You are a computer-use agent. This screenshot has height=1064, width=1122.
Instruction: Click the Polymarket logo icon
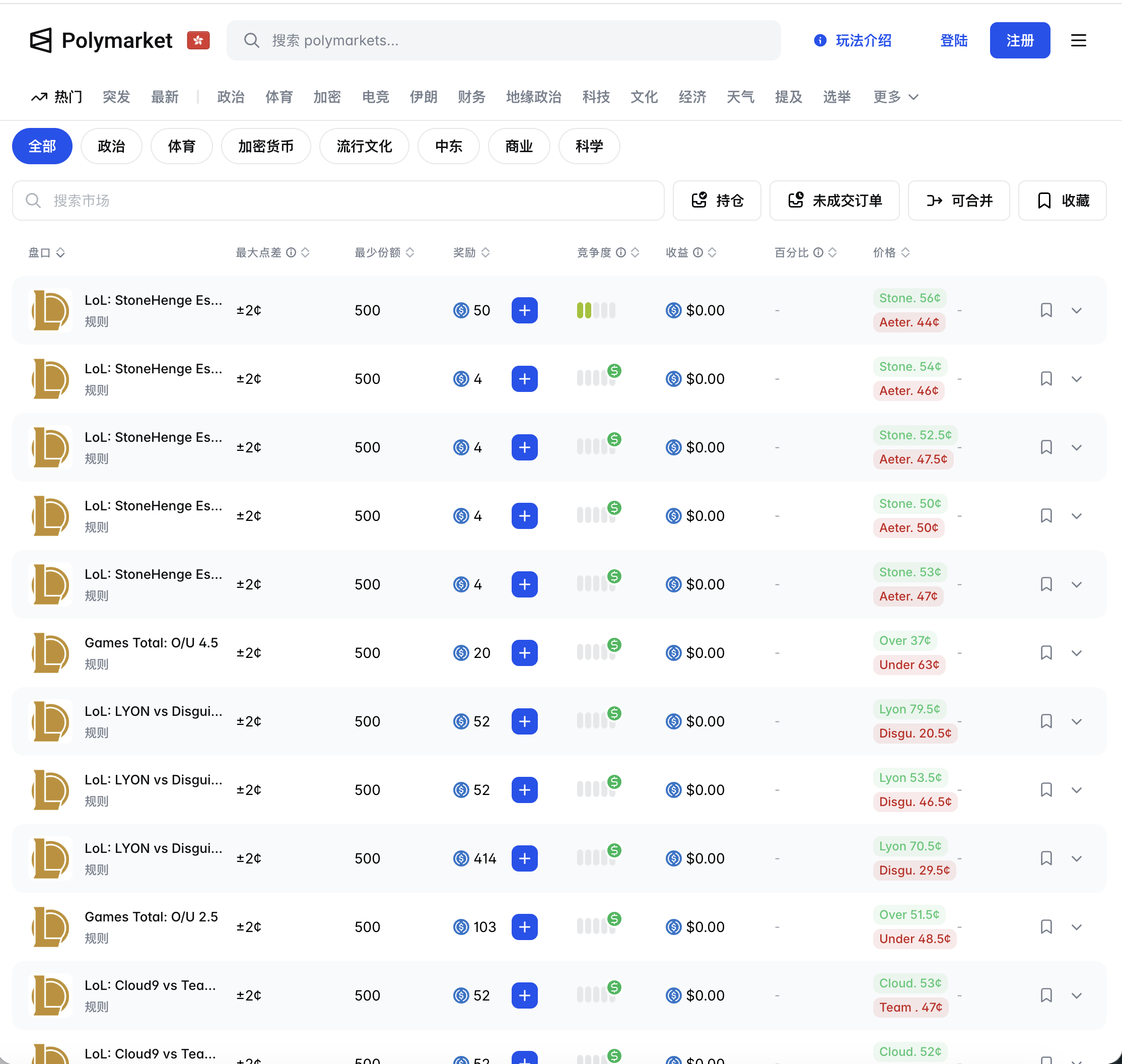pos(41,40)
